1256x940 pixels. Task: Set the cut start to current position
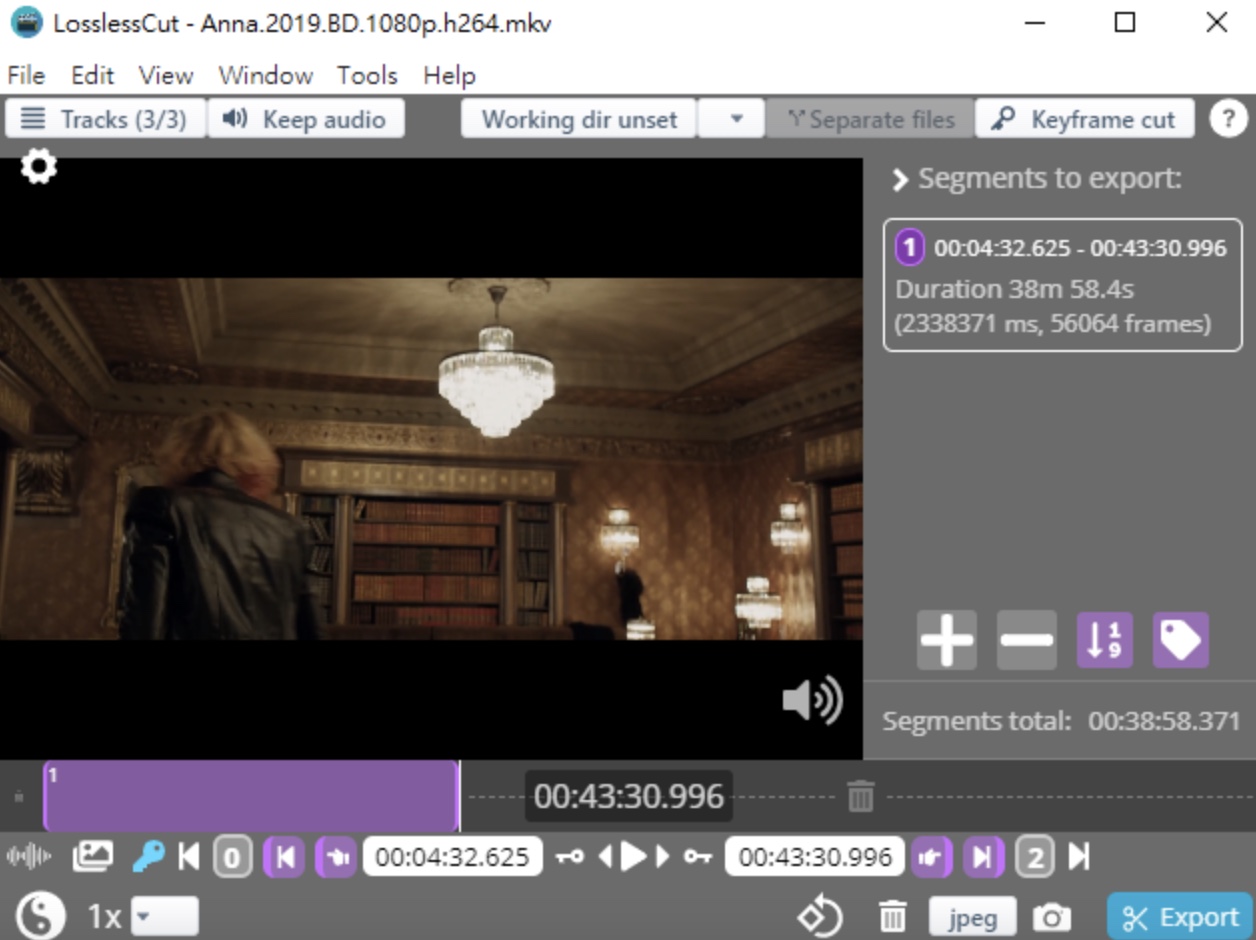(x=336, y=857)
